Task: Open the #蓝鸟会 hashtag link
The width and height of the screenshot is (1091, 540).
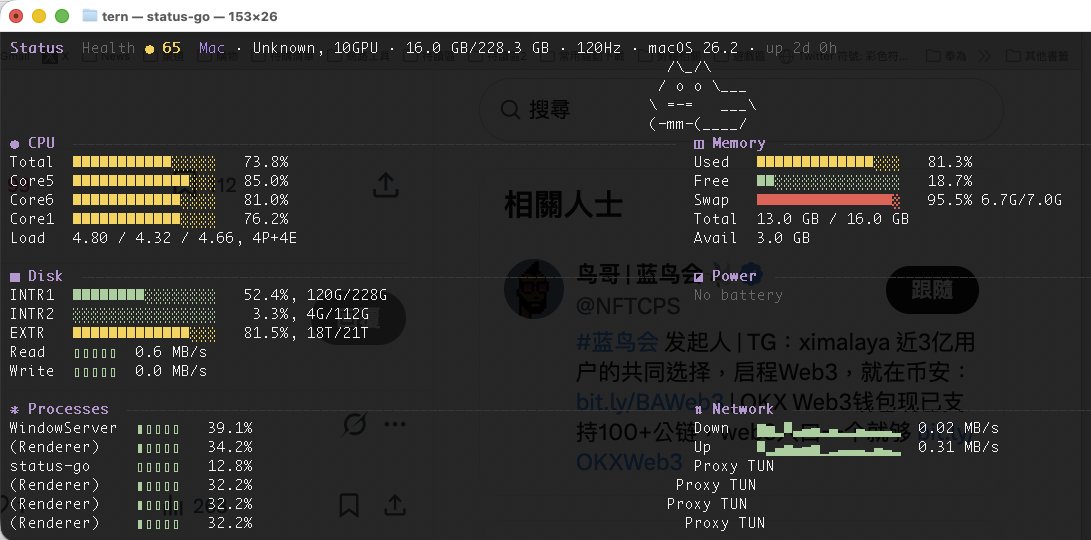Action: 616,342
